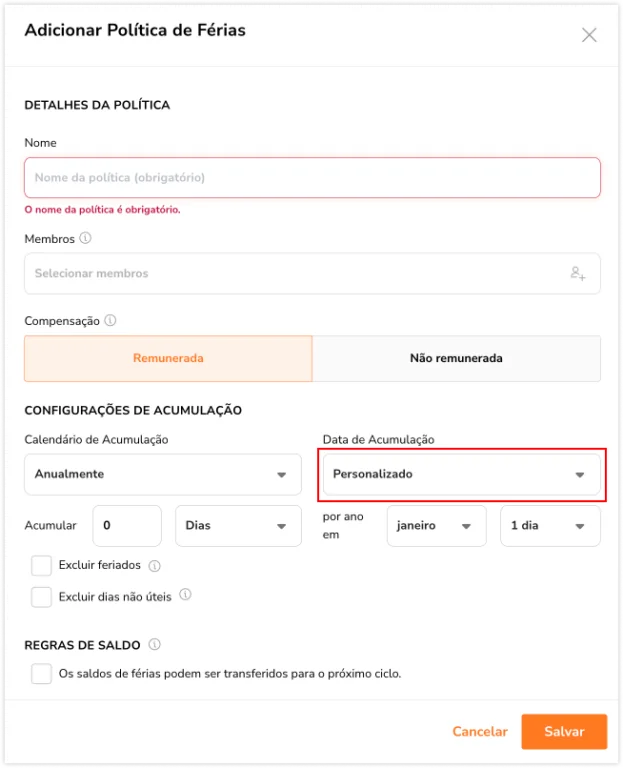Click info icon beside Excluir dias não úteis
The height and width of the screenshot is (768, 623).
click(x=185, y=595)
